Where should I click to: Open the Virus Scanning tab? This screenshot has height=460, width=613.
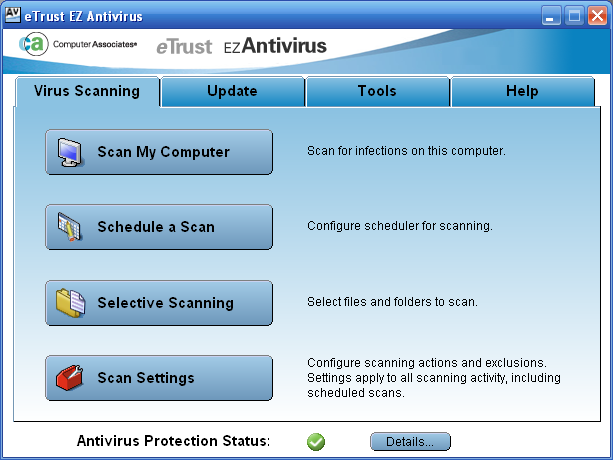[87, 91]
